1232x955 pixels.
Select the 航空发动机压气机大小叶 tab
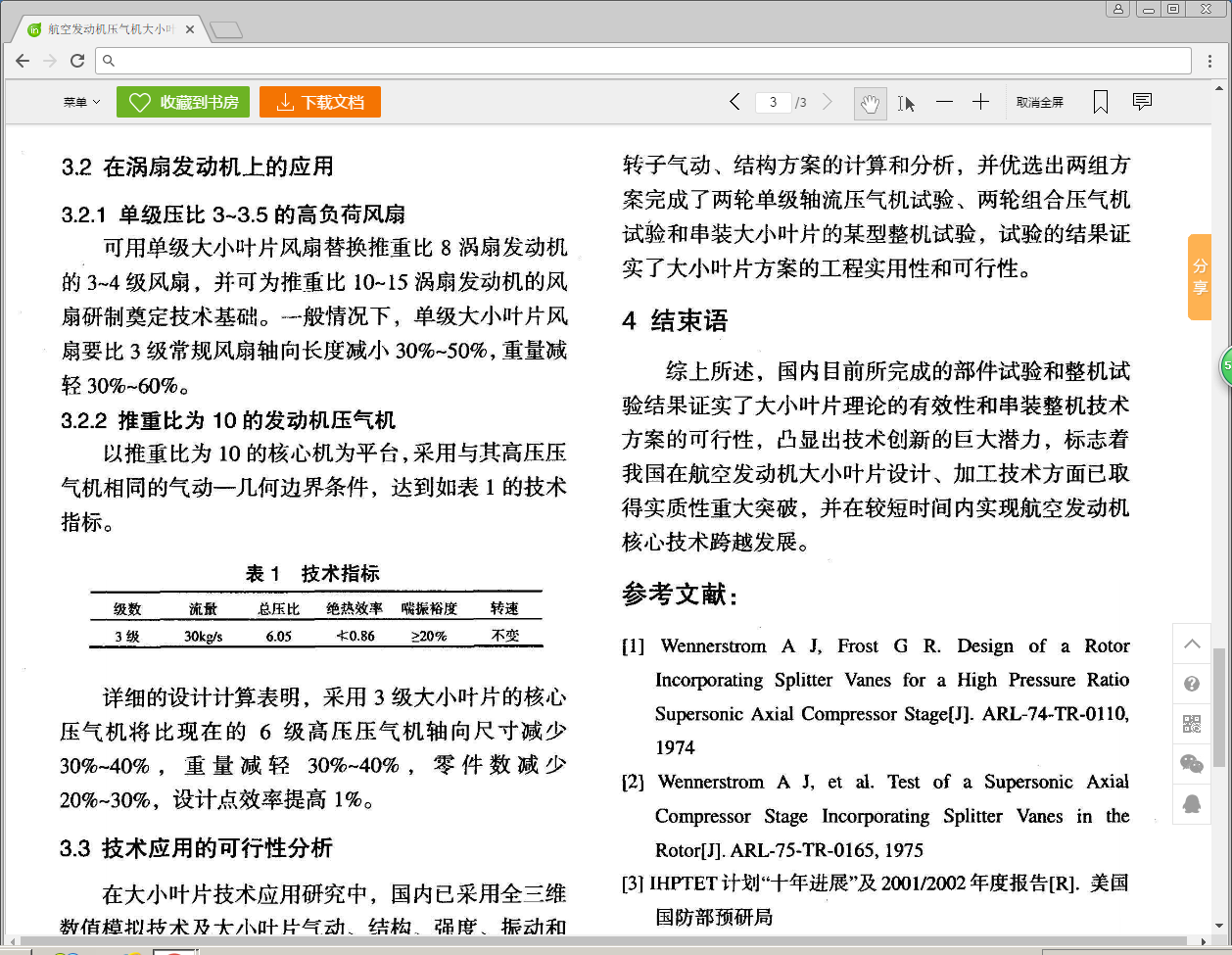[110, 29]
